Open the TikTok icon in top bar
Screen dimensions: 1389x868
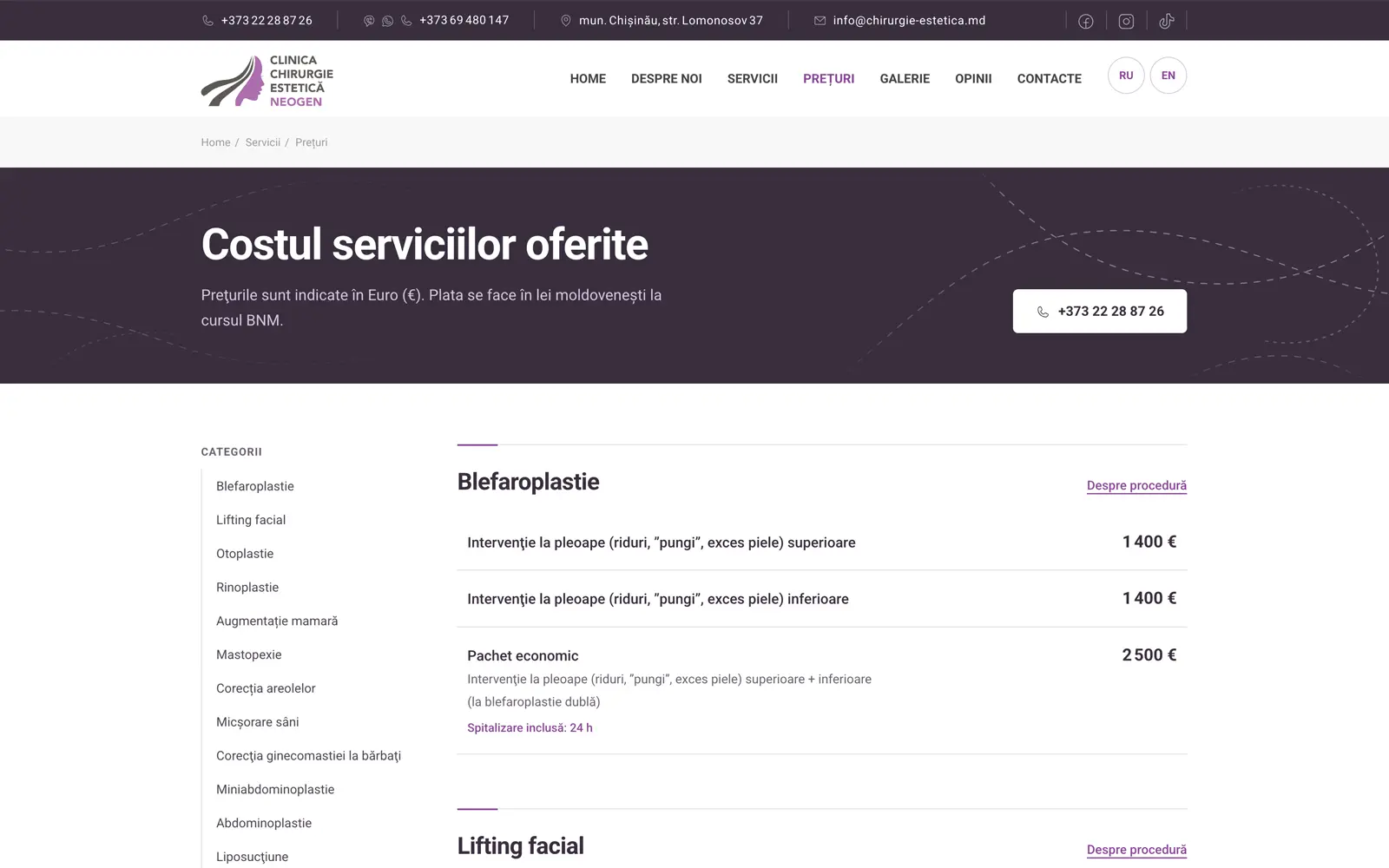click(1167, 21)
